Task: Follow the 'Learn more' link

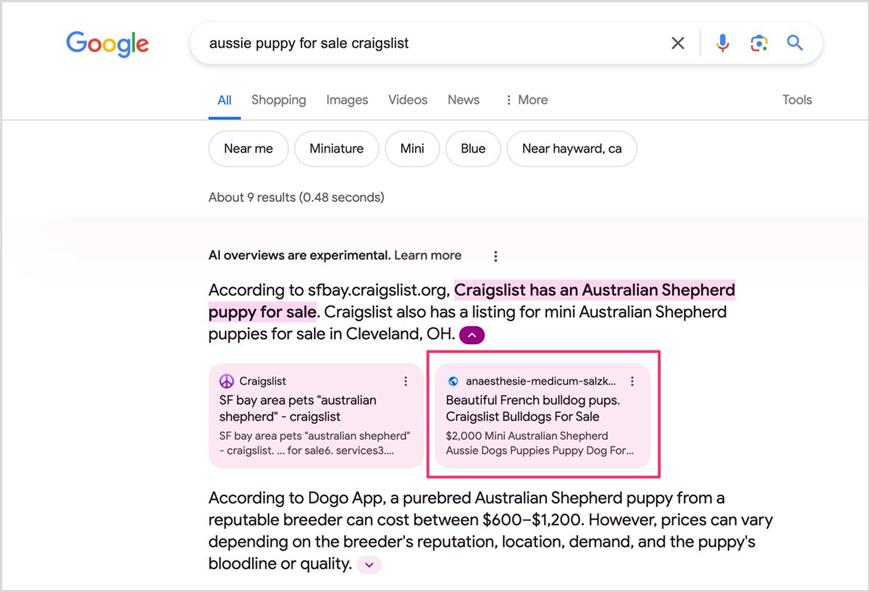Action: click(x=428, y=255)
